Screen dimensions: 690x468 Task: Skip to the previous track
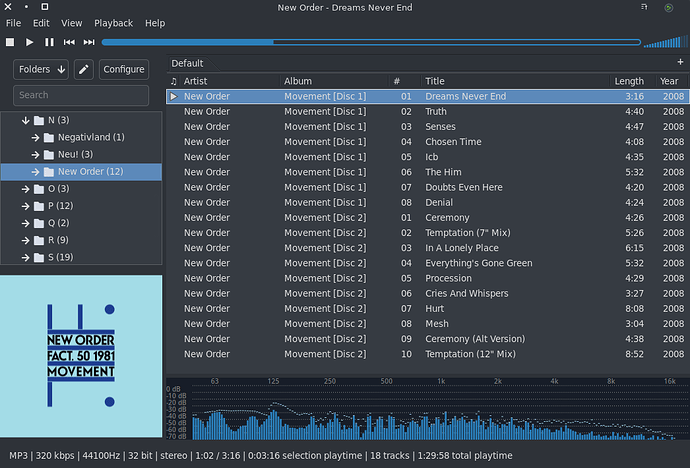click(69, 42)
